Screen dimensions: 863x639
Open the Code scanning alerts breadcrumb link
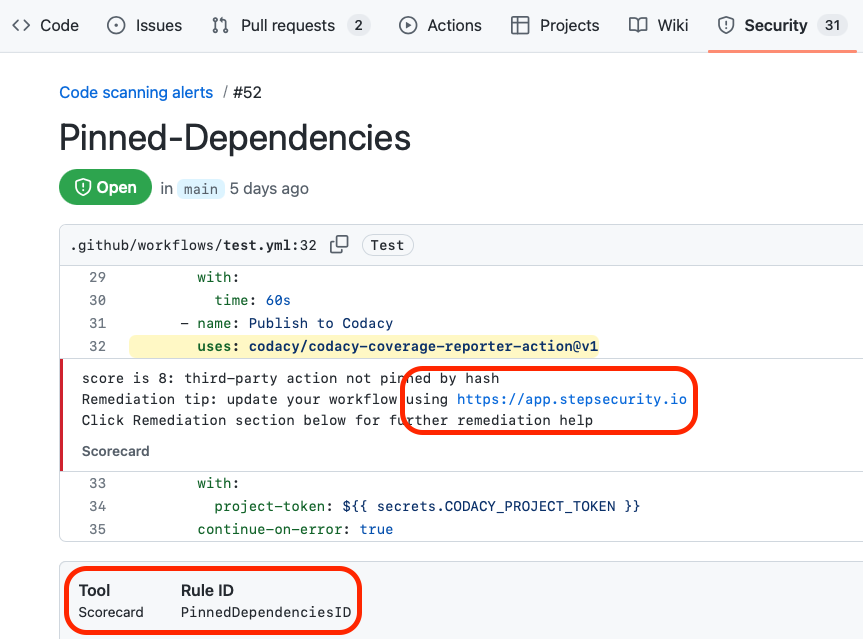pos(136,92)
